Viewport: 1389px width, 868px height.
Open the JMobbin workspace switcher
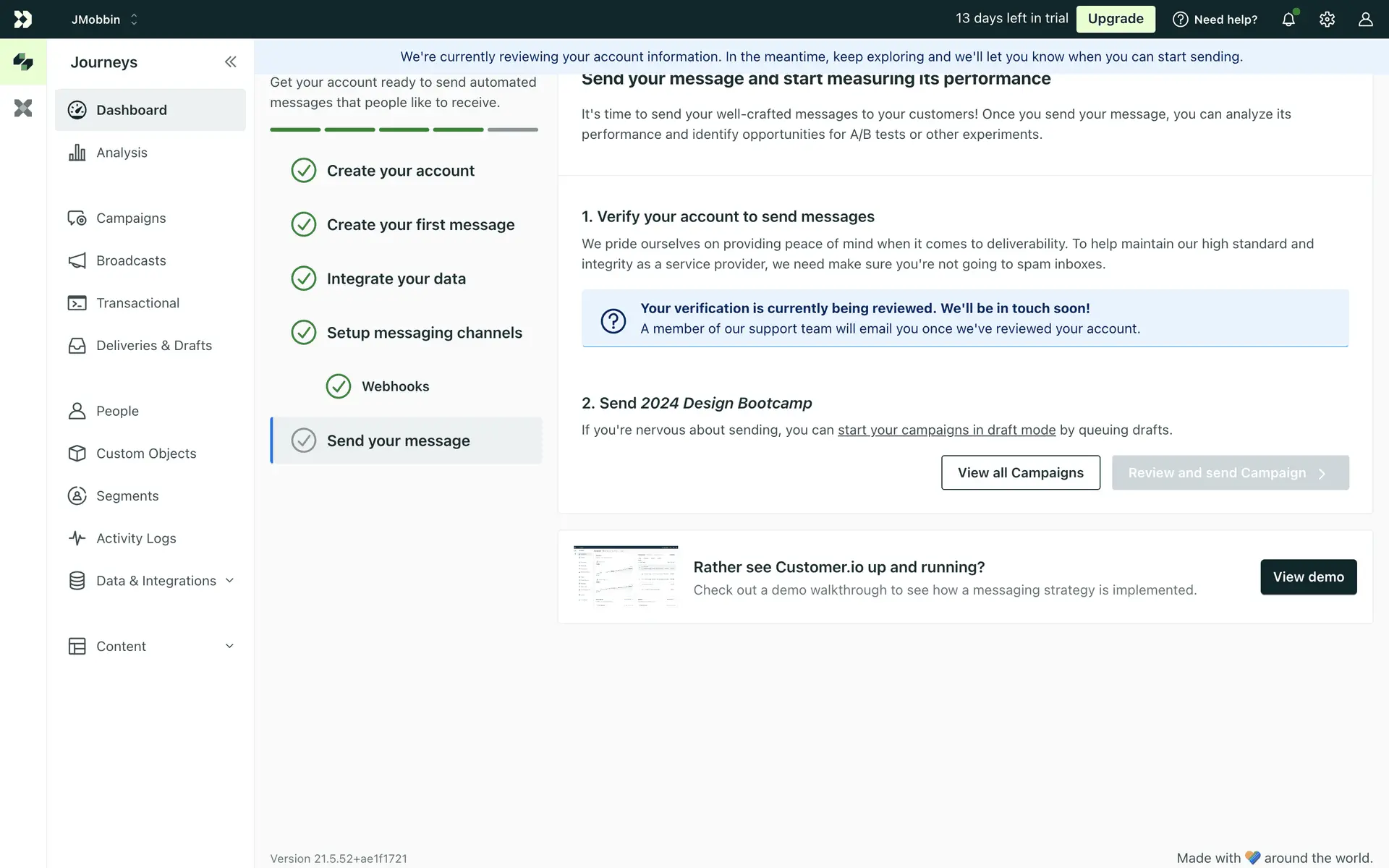[x=104, y=20]
